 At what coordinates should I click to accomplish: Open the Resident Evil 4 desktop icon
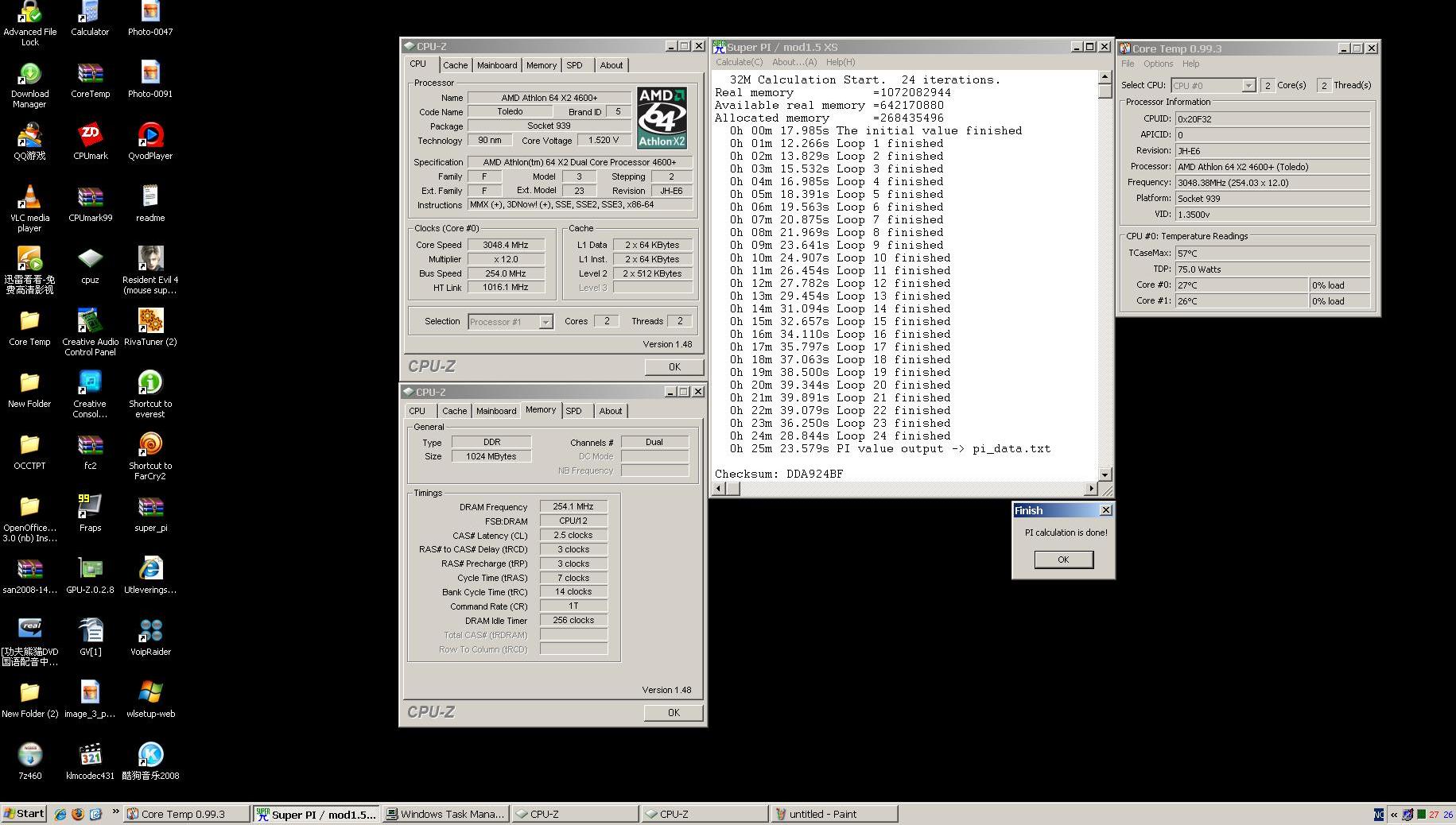click(150, 270)
